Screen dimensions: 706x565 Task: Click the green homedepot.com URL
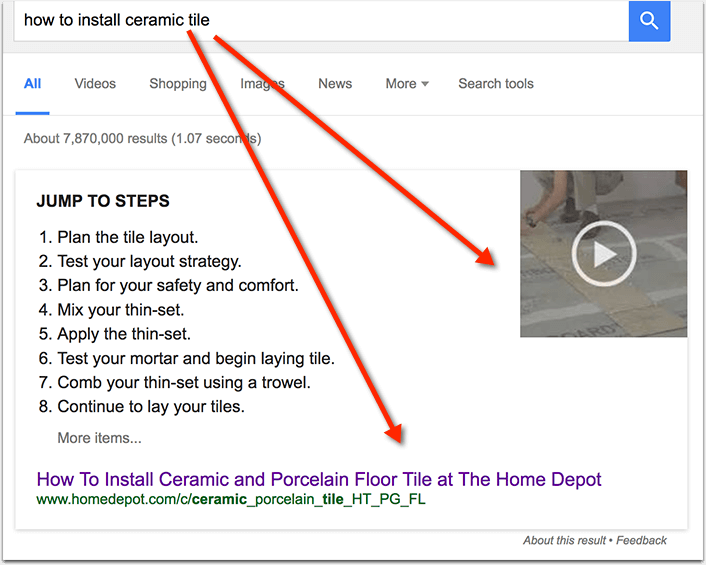(231, 499)
